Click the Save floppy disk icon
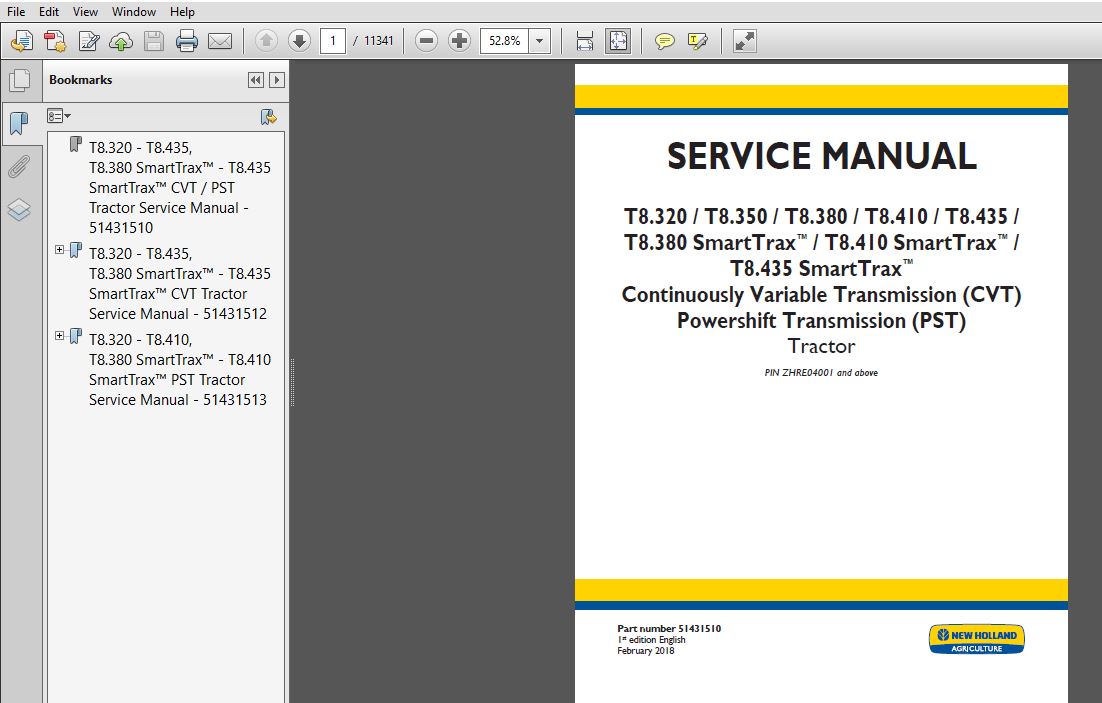The height and width of the screenshot is (703, 1102). [x=154, y=41]
